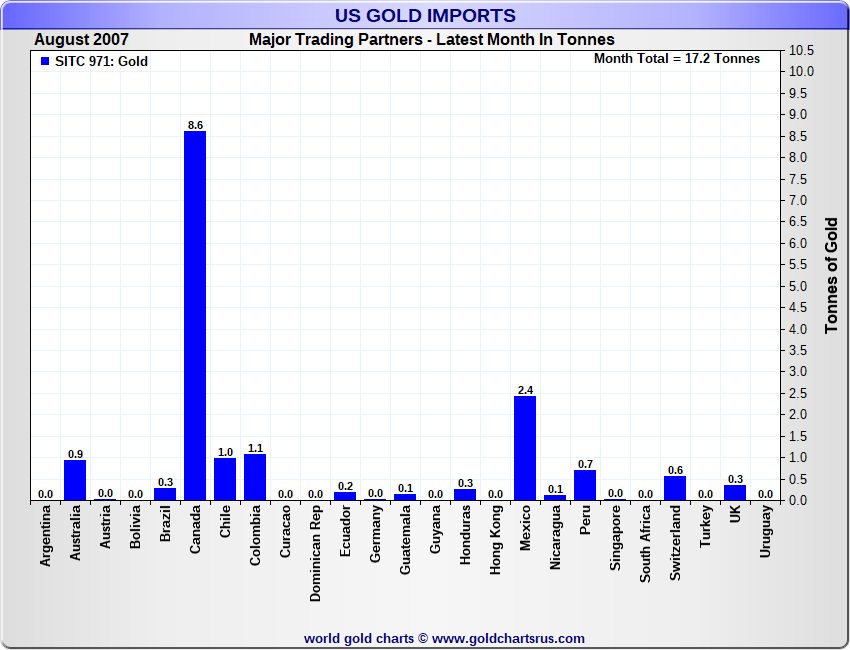Click the SITC 971: Gold legend text

[101, 62]
